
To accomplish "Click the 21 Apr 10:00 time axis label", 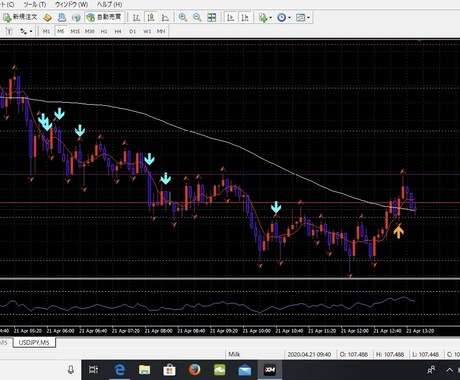I will [x=256, y=331].
